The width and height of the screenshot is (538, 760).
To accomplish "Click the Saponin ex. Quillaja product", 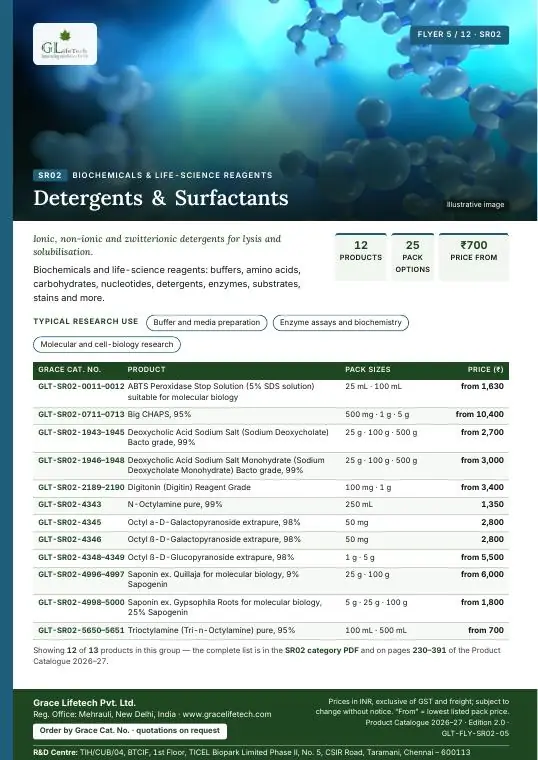I will point(213,579).
